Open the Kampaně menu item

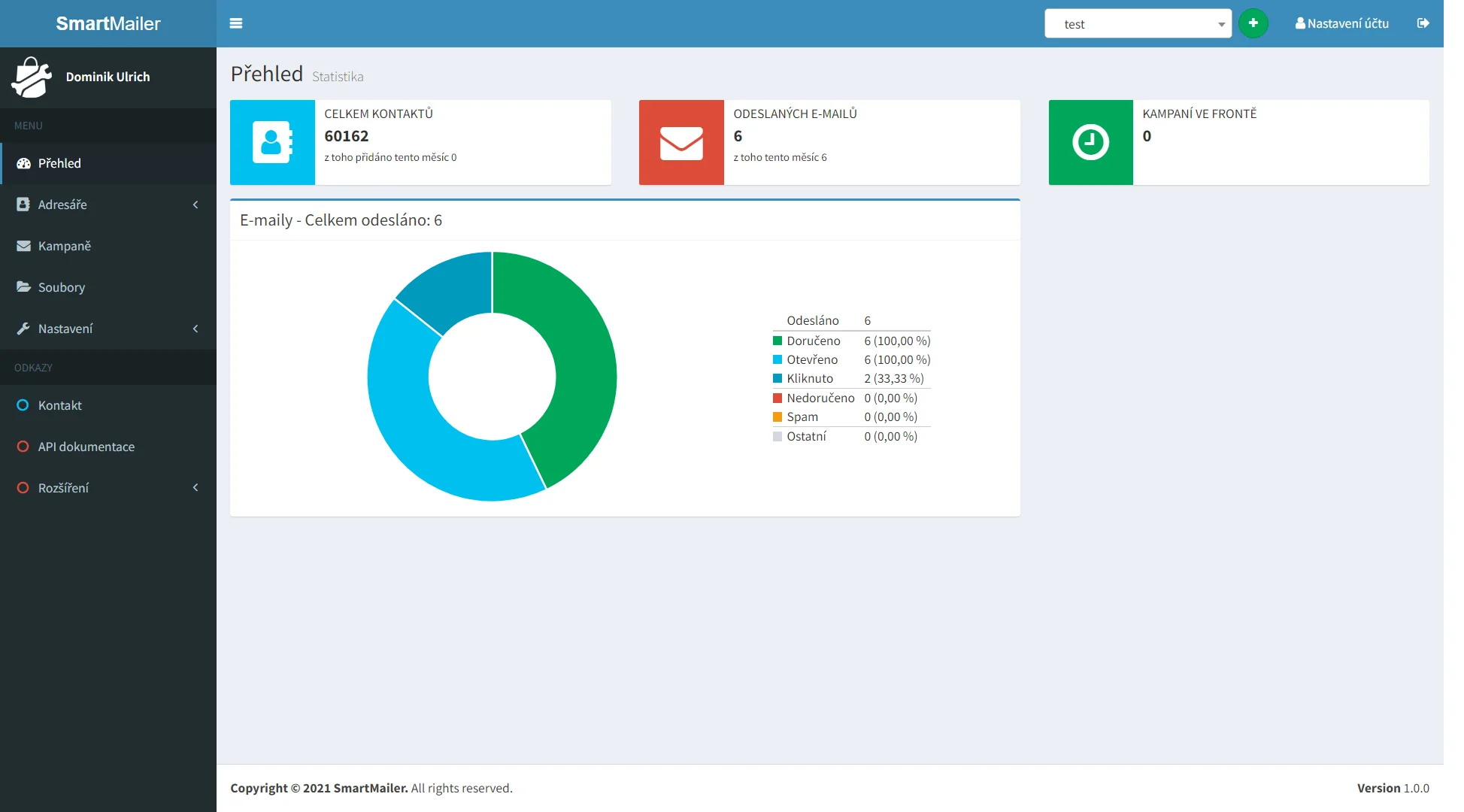[x=65, y=246]
